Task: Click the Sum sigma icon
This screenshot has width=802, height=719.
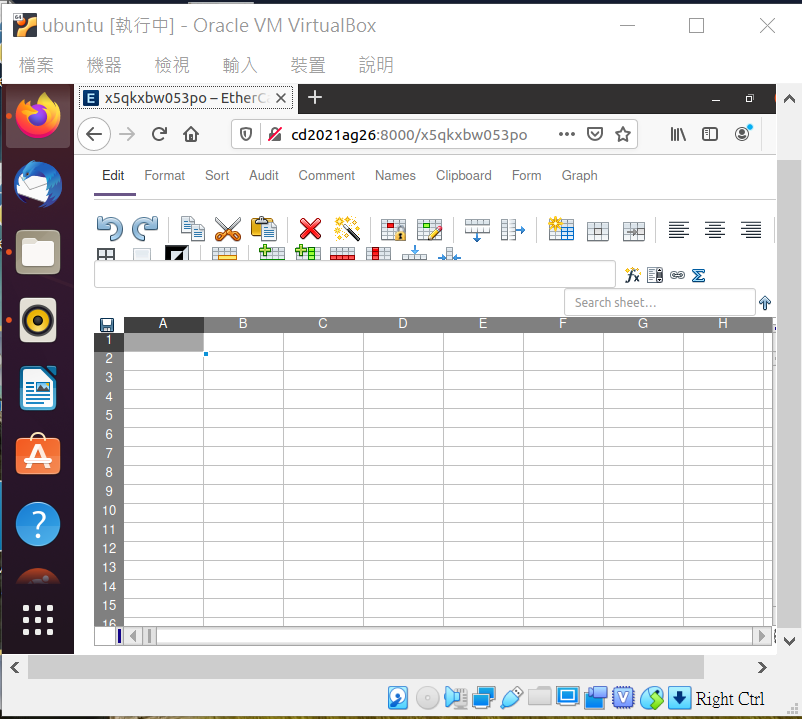Action: [698, 276]
